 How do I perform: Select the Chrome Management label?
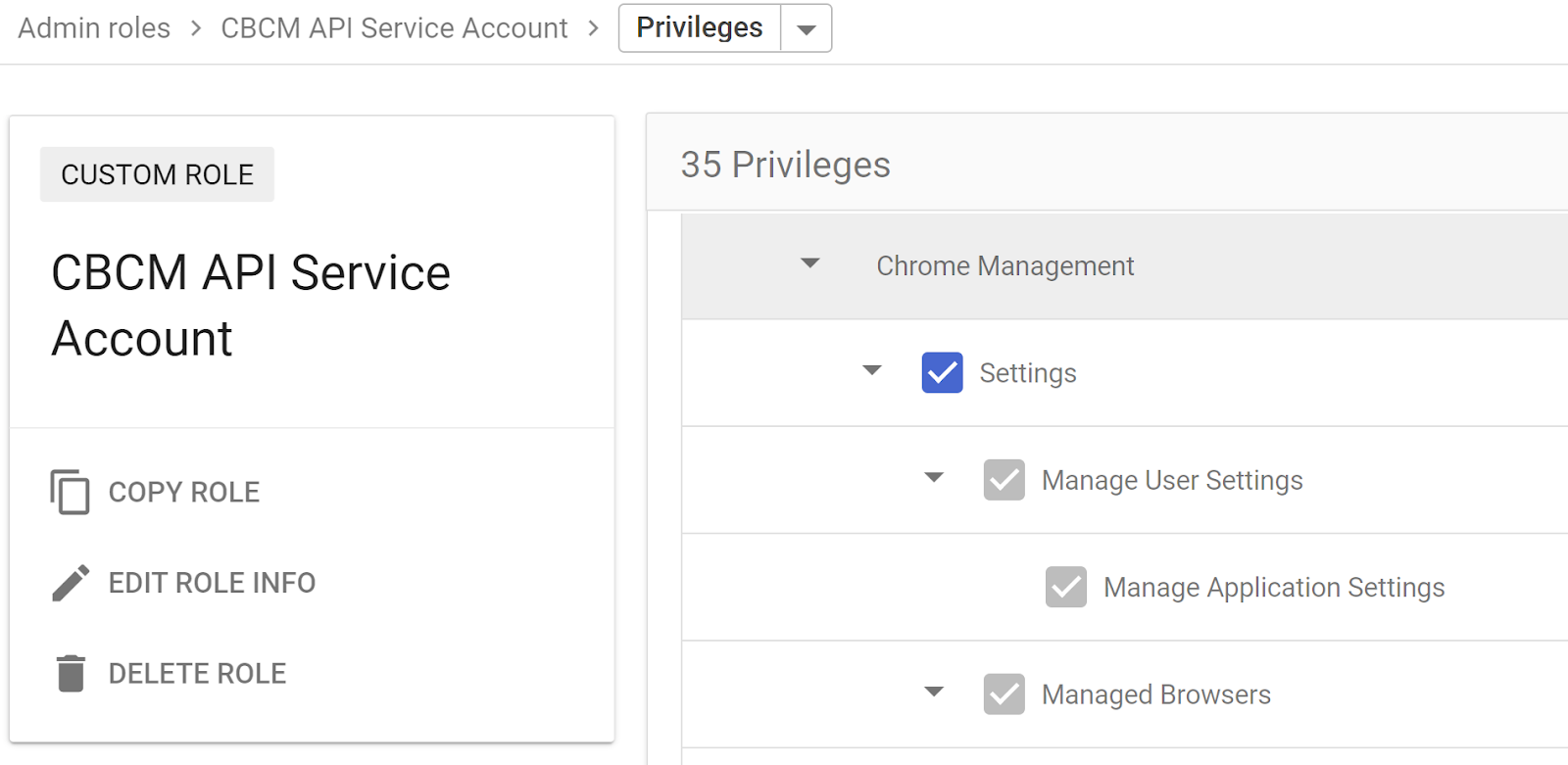click(x=1004, y=265)
